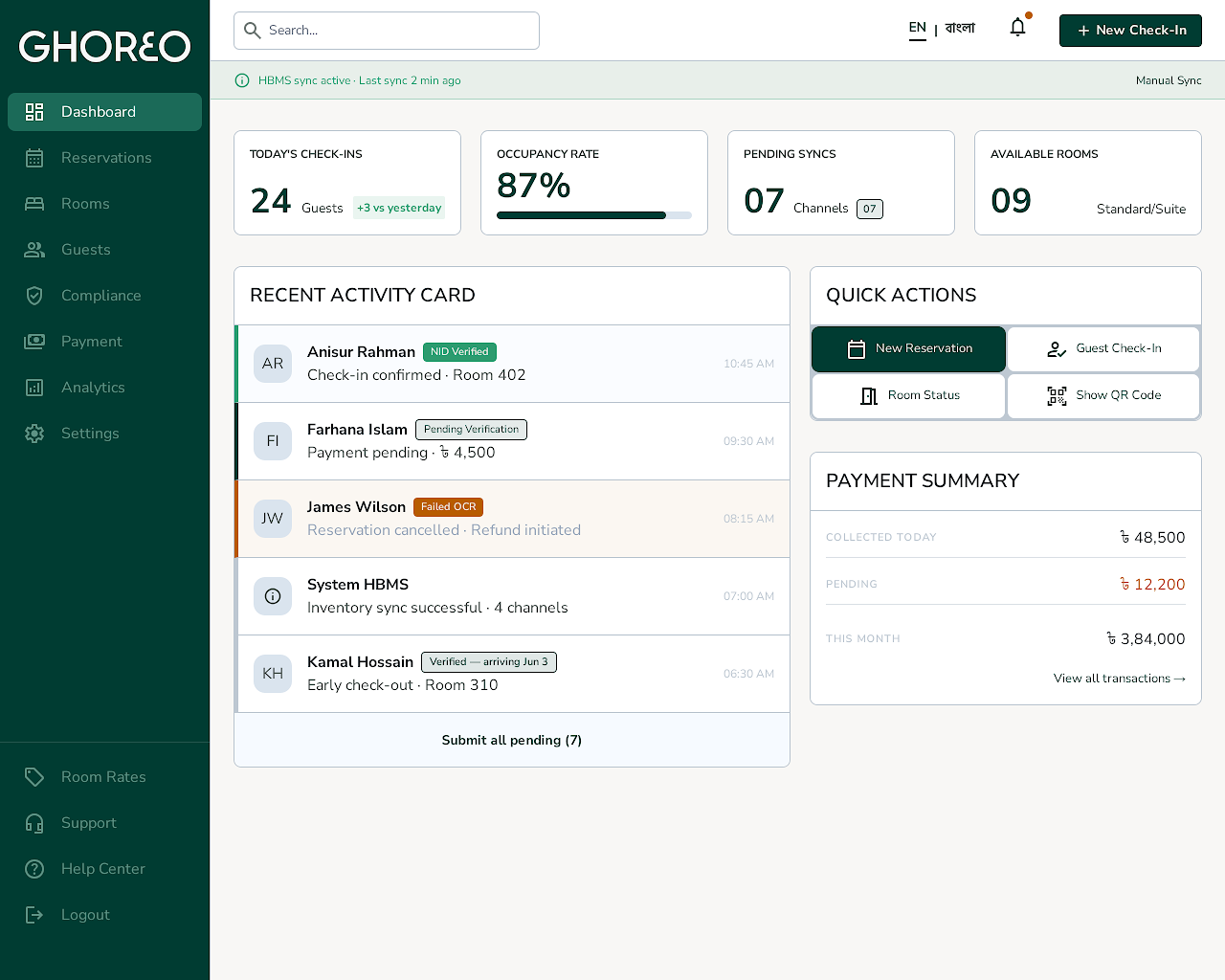Open the Payment section
Image resolution: width=1225 pixels, height=980 pixels.
tap(105, 342)
